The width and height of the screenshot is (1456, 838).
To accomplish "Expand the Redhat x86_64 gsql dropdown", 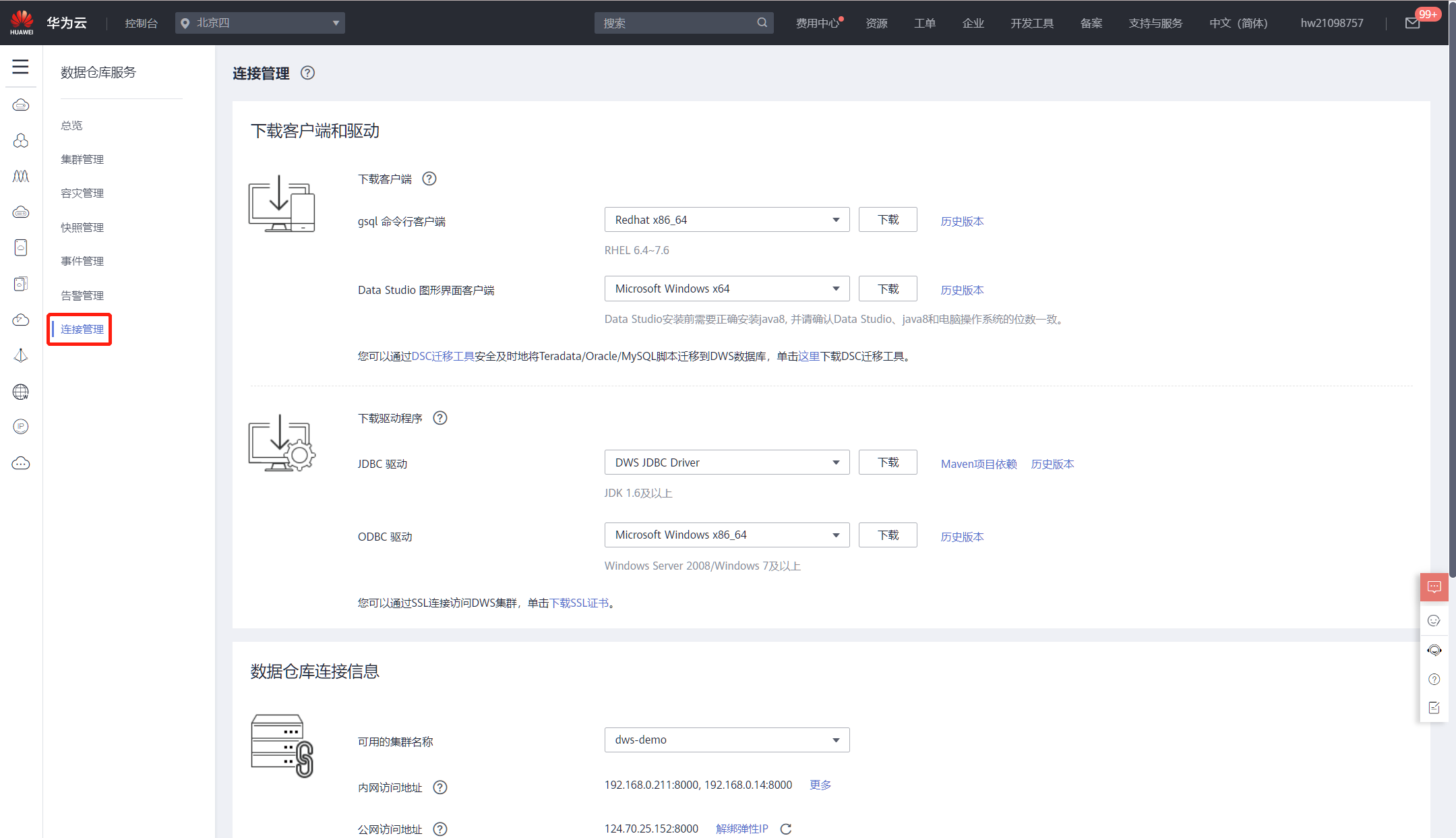I will 727,220.
